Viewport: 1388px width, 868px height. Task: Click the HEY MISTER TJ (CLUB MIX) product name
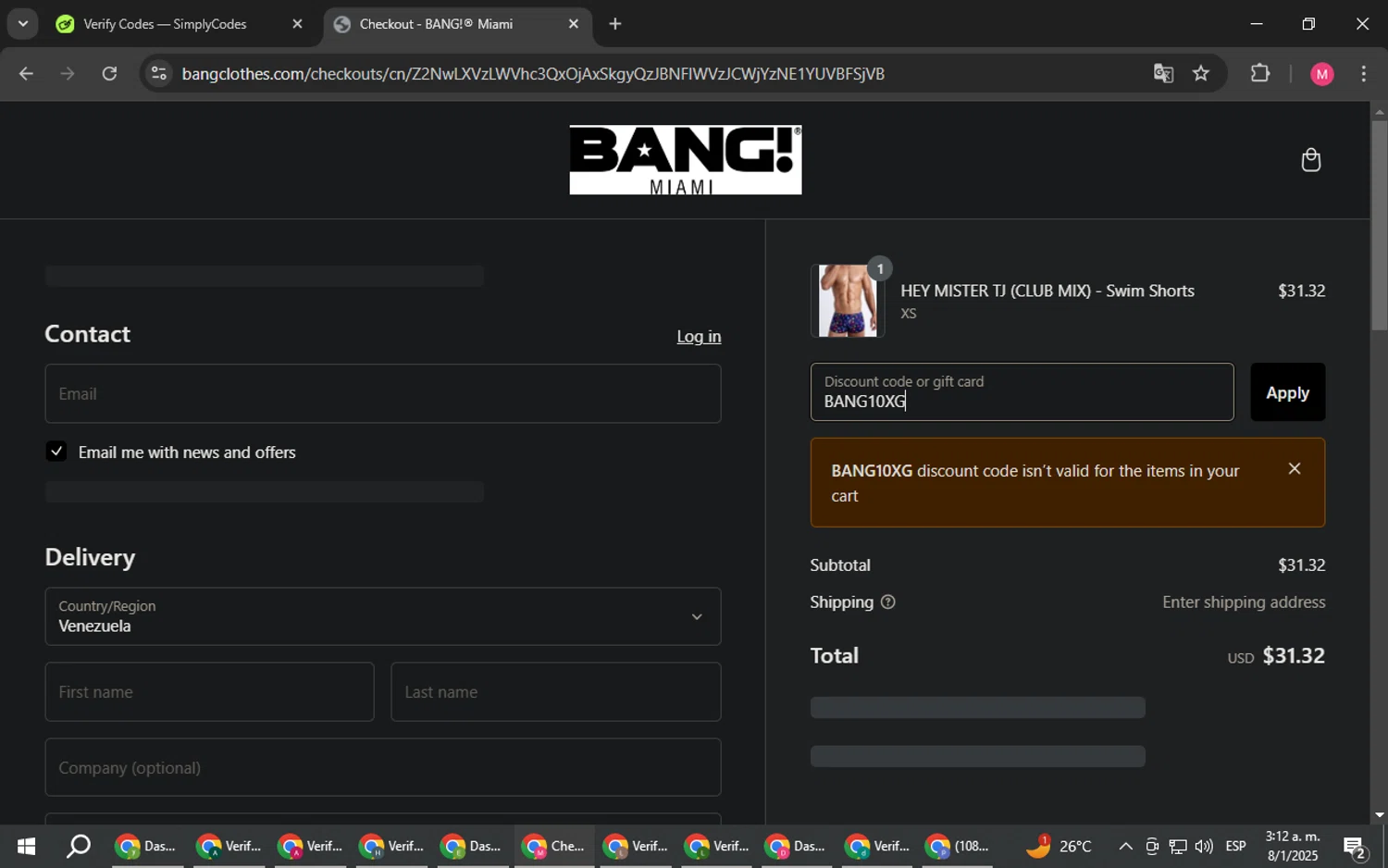pos(1047,291)
